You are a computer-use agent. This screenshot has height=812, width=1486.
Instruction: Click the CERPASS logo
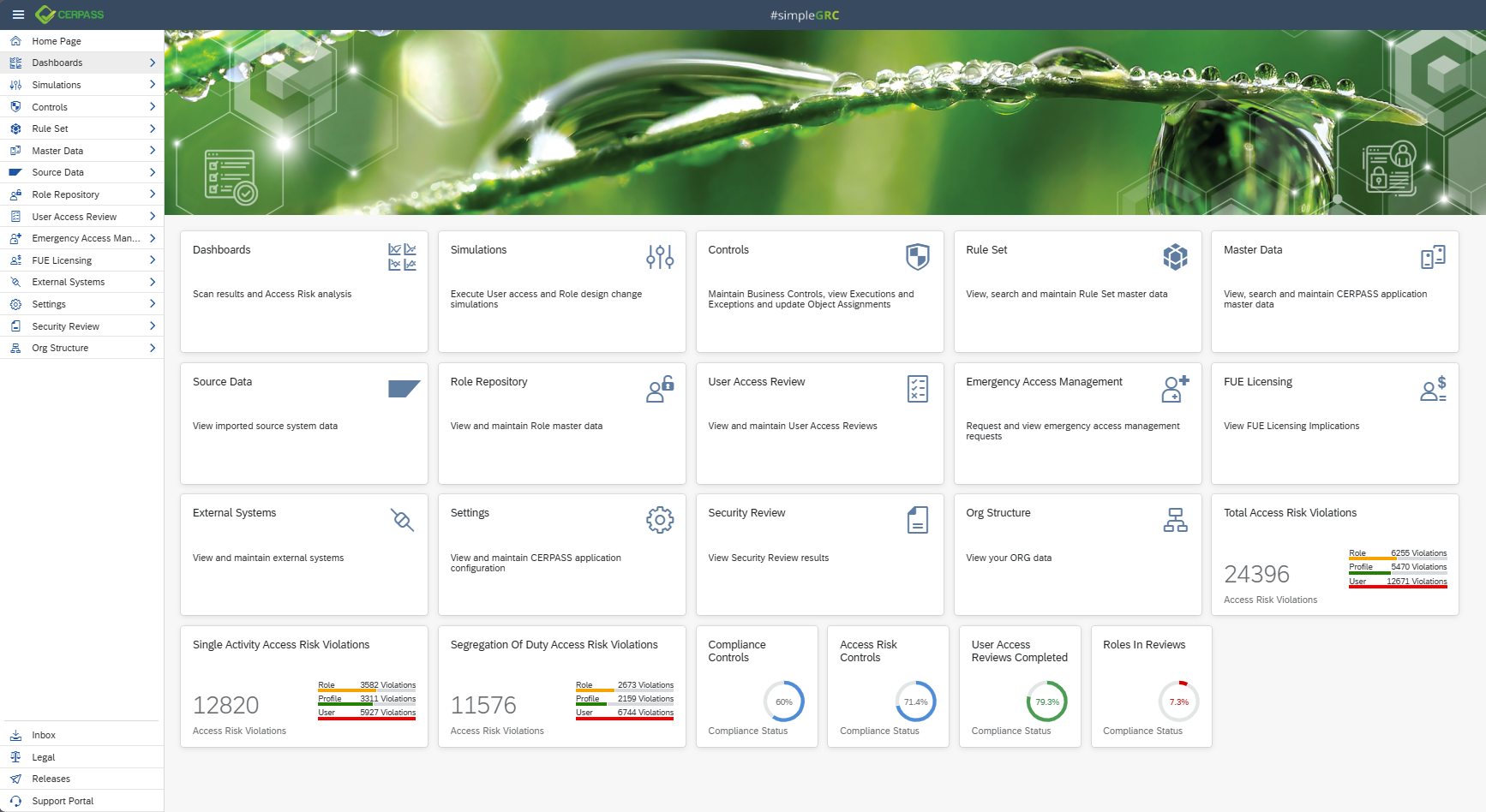(69, 15)
